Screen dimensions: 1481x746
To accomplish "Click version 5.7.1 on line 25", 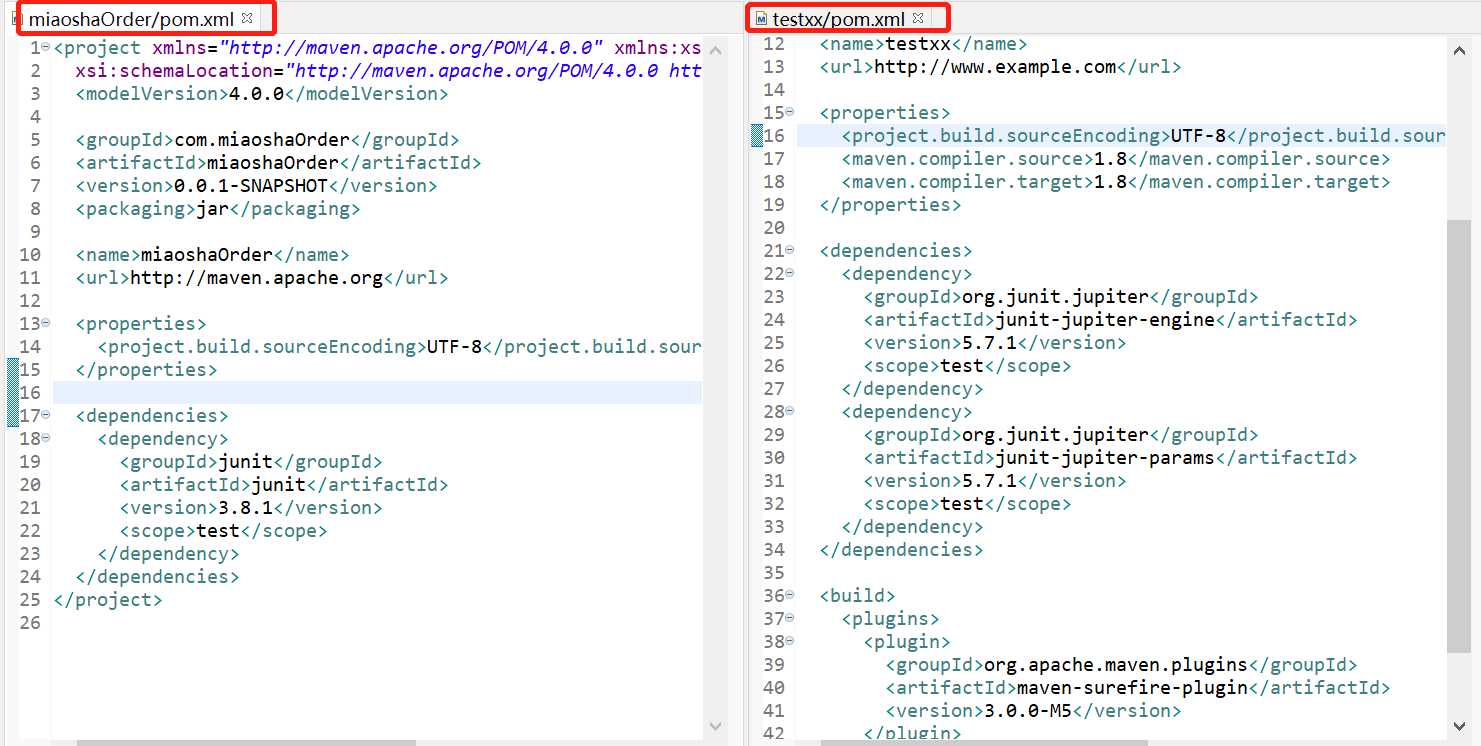I will point(994,343).
